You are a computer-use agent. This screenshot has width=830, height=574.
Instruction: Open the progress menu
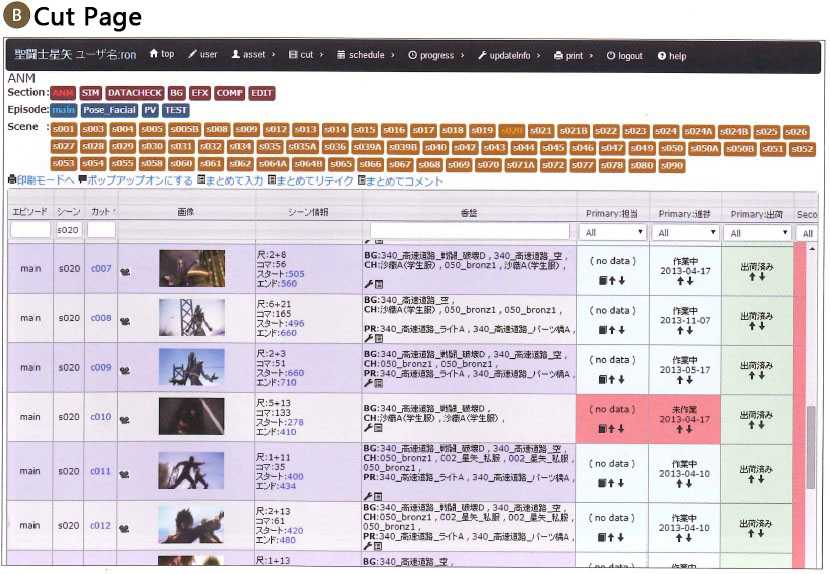coord(436,55)
